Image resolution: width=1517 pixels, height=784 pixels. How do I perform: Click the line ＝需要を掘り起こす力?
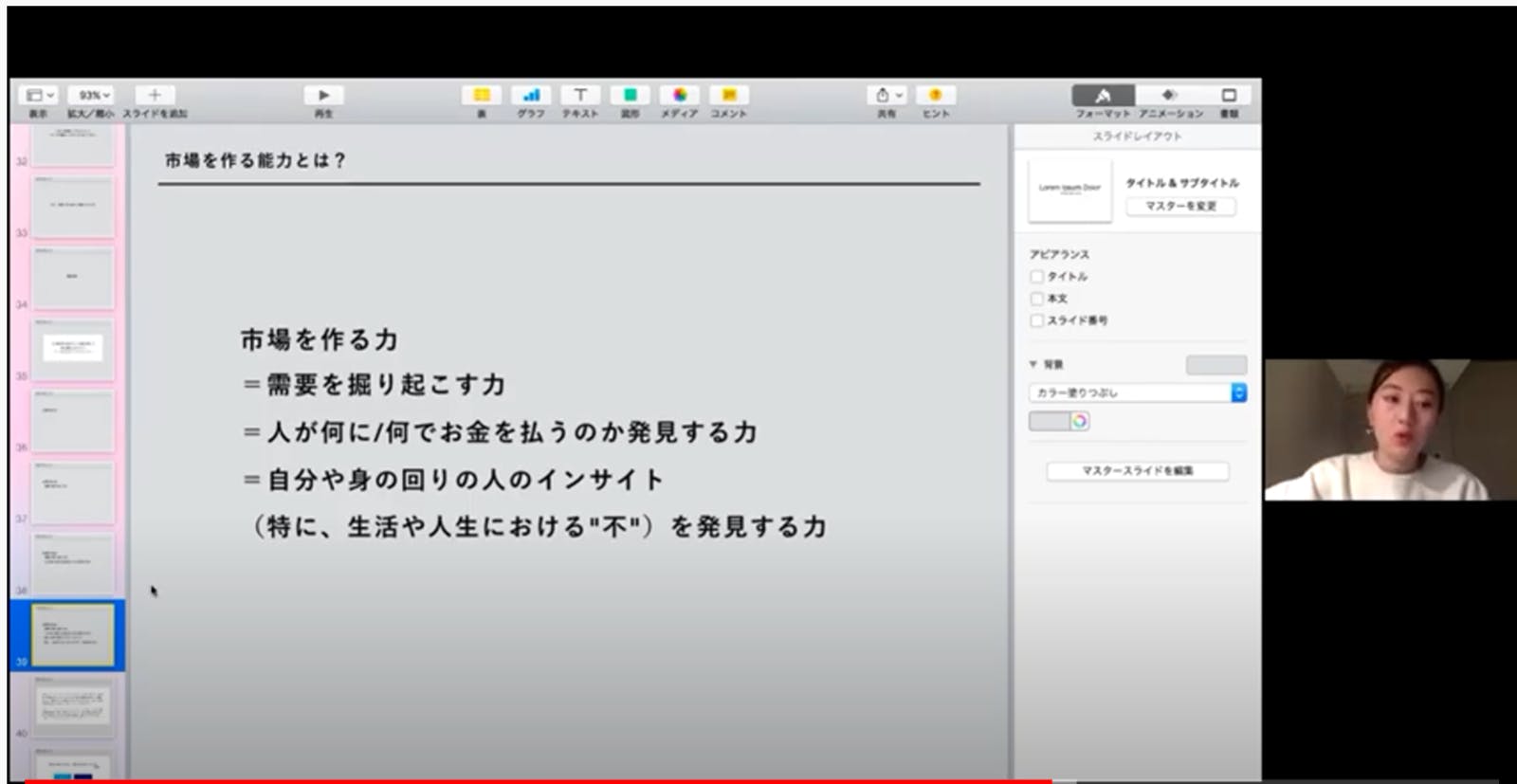point(374,385)
